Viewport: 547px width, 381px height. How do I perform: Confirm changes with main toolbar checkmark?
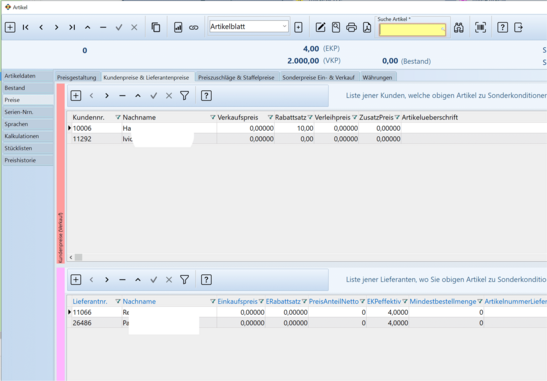coord(119,27)
